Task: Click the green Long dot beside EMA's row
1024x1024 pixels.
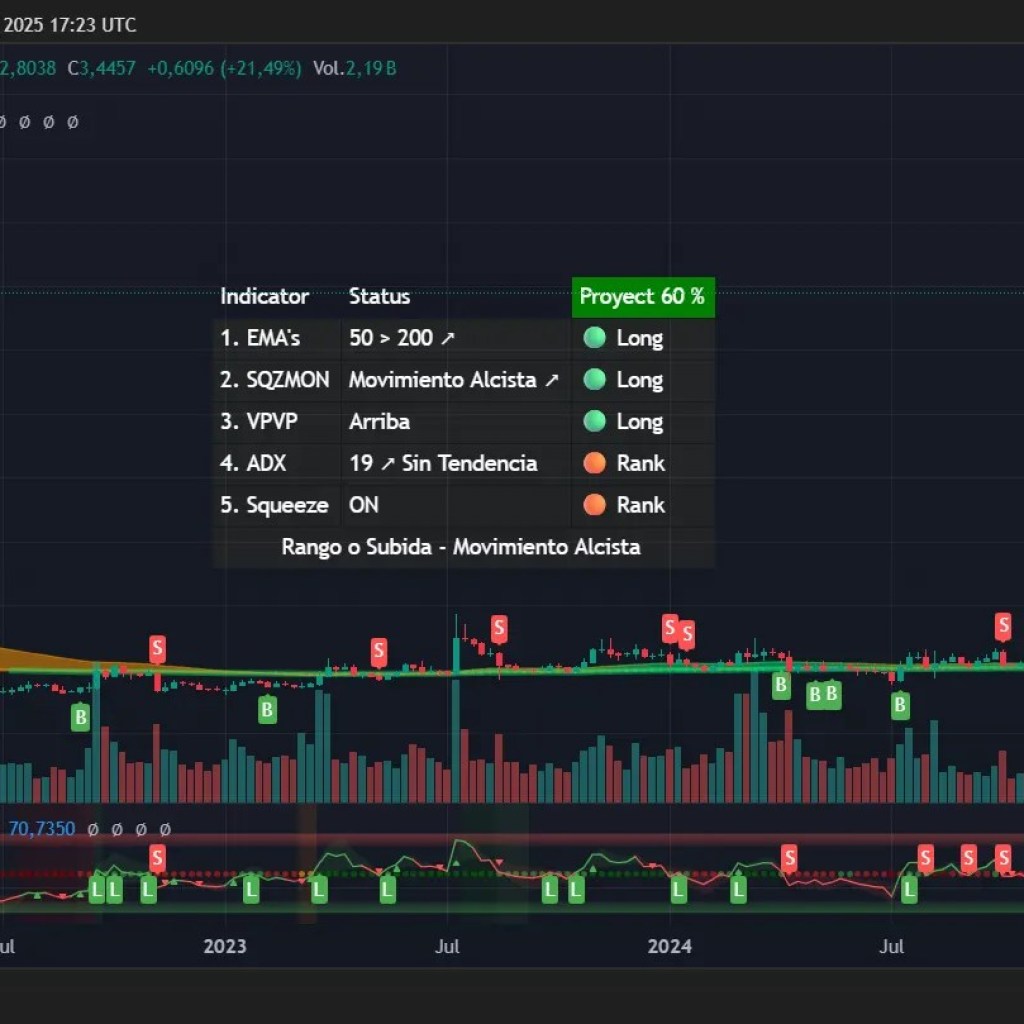Action: [x=597, y=338]
